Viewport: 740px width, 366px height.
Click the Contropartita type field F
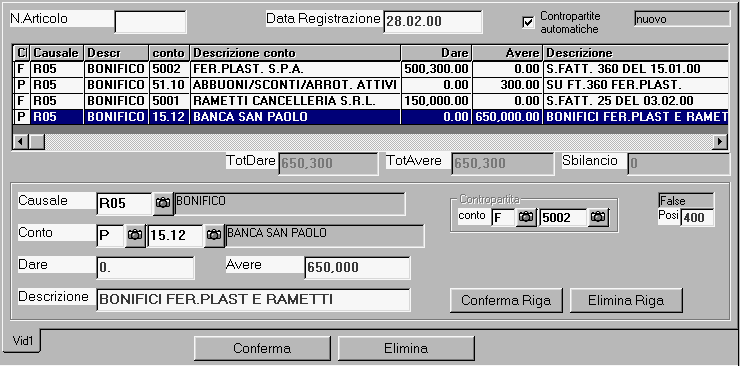pos(503,217)
